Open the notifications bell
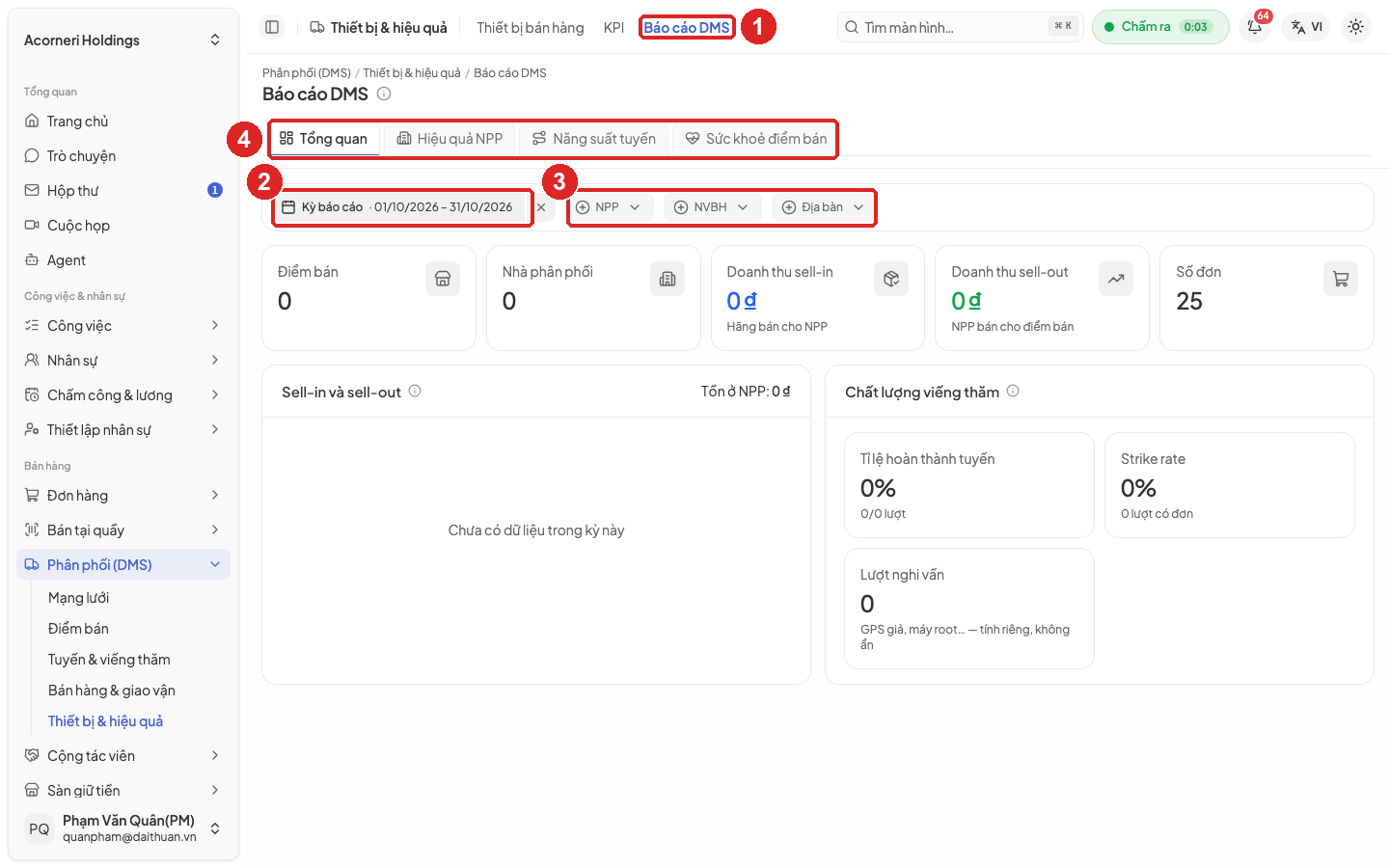This screenshot has height=868, width=1389. point(1255,27)
